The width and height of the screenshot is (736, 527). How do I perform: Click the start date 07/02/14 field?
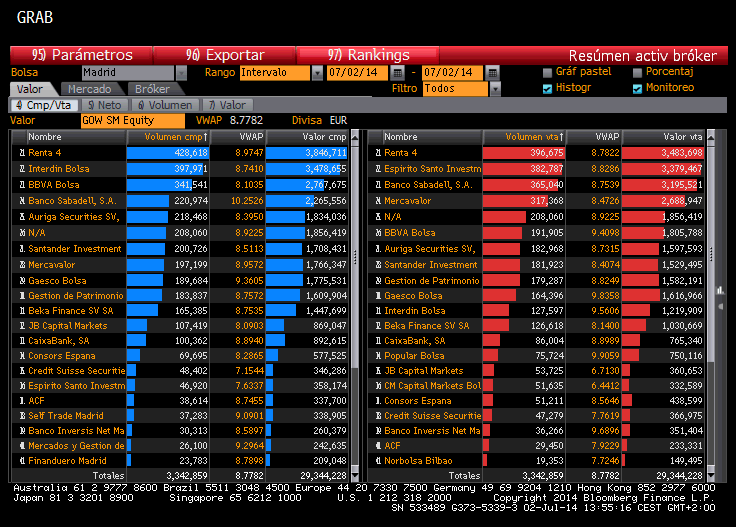(x=357, y=73)
